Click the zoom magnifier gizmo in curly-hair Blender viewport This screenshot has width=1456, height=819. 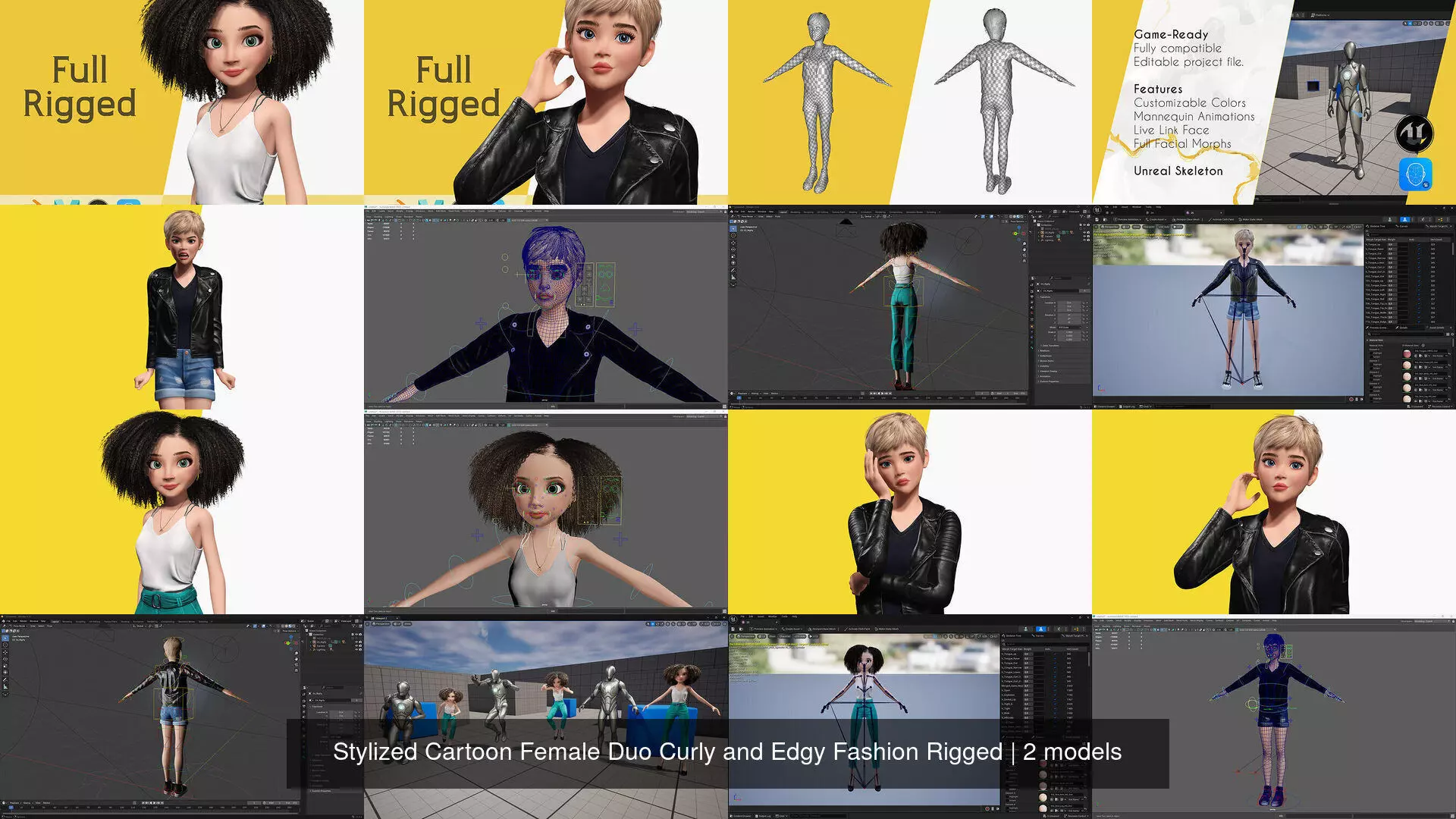[1024, 243]
